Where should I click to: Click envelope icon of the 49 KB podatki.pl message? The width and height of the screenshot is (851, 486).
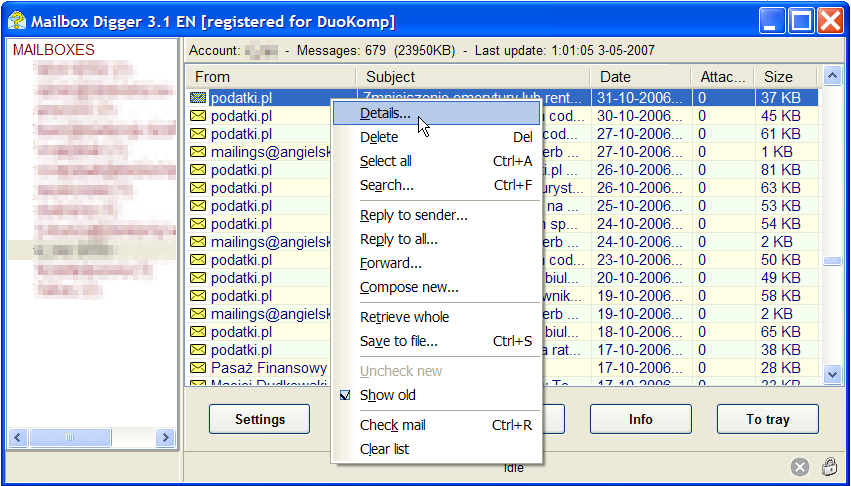[198, 278]
